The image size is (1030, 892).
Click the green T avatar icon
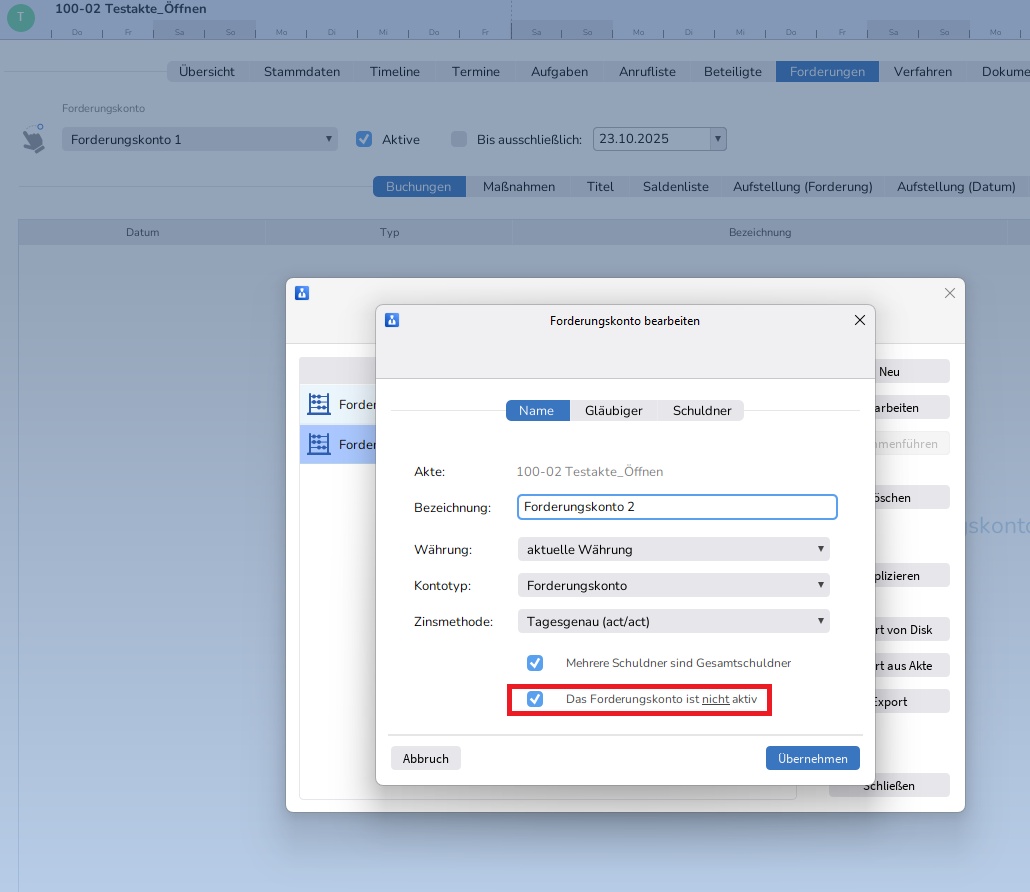20,17
